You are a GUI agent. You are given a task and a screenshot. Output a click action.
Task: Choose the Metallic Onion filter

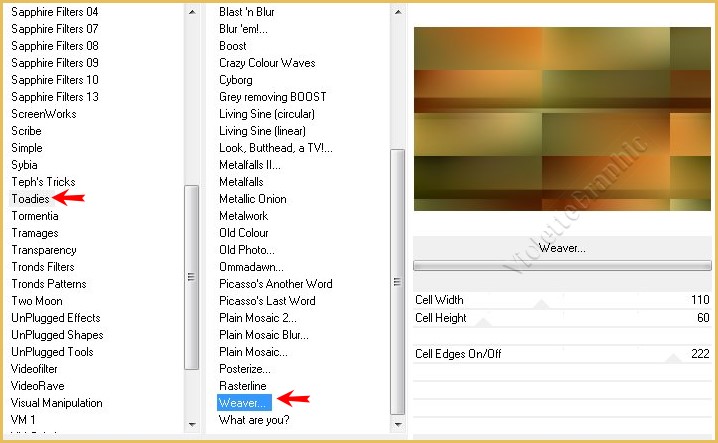(x=253, y=199)
